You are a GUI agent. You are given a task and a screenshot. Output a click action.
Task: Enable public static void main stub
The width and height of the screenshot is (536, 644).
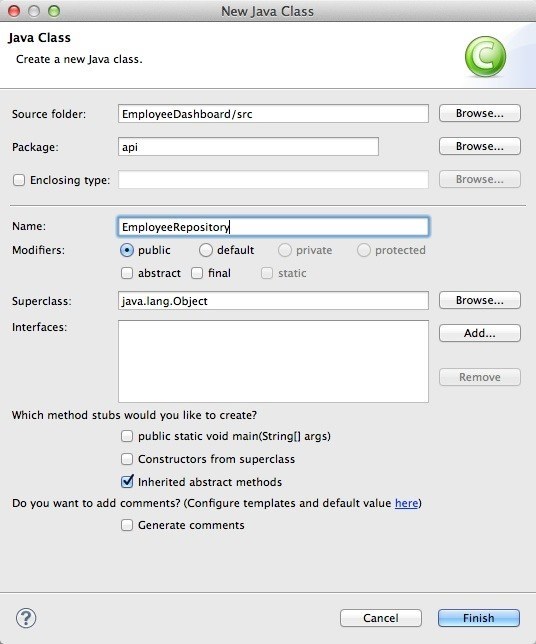pos(127,436)
